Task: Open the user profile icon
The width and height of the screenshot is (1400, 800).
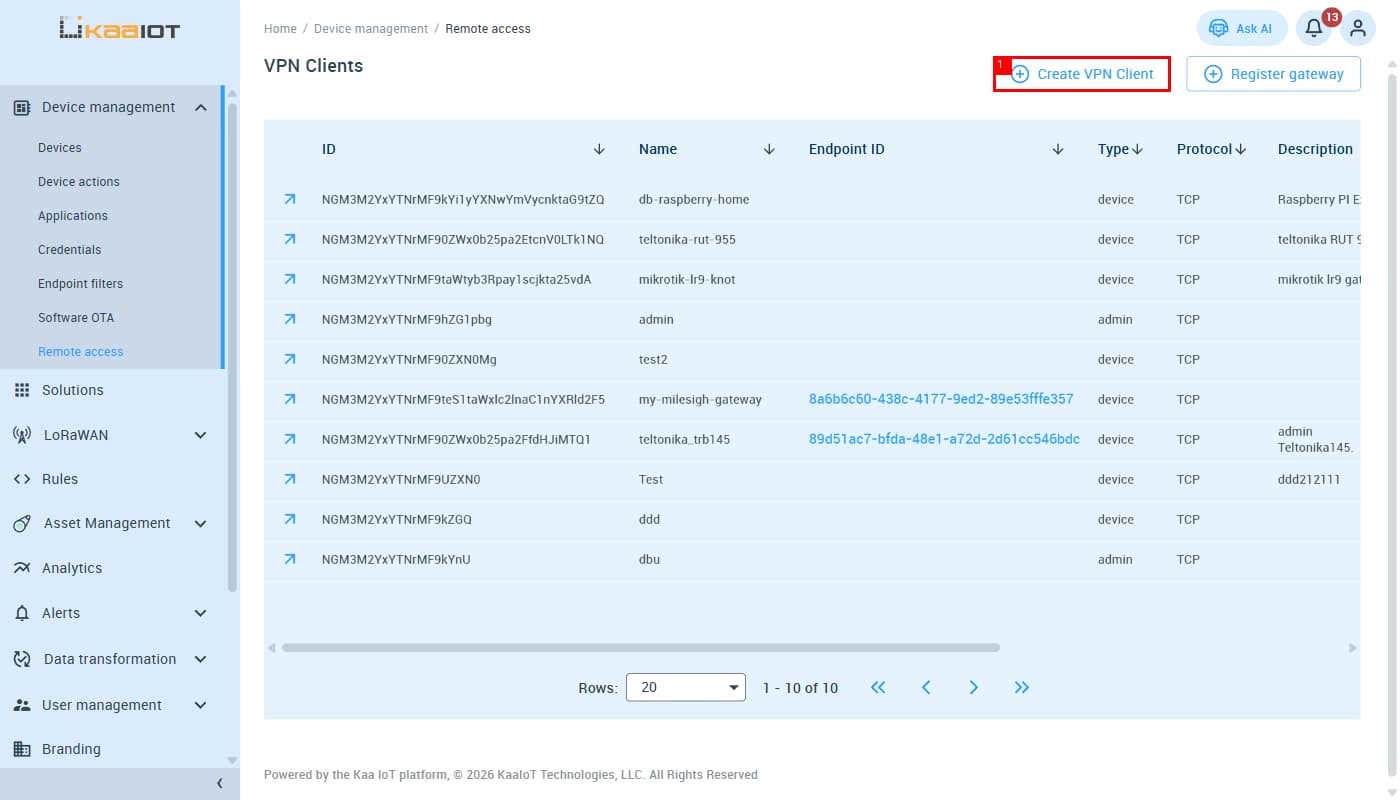Action: point(1357,28)
